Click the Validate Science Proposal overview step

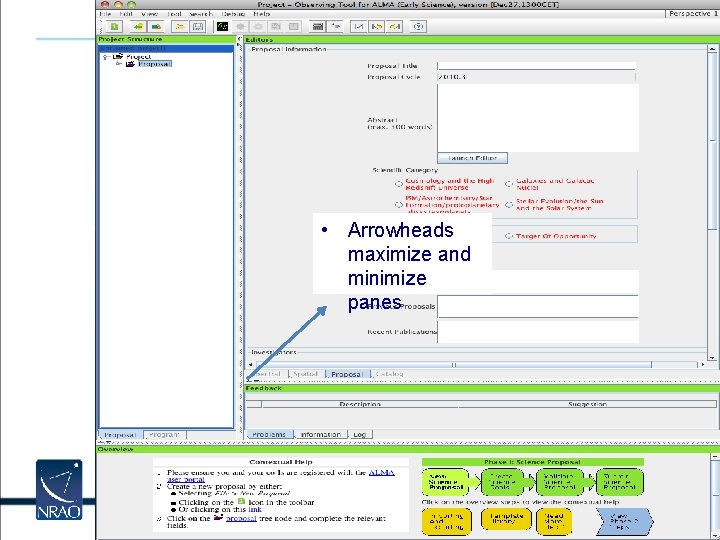[x=560, y=482]
